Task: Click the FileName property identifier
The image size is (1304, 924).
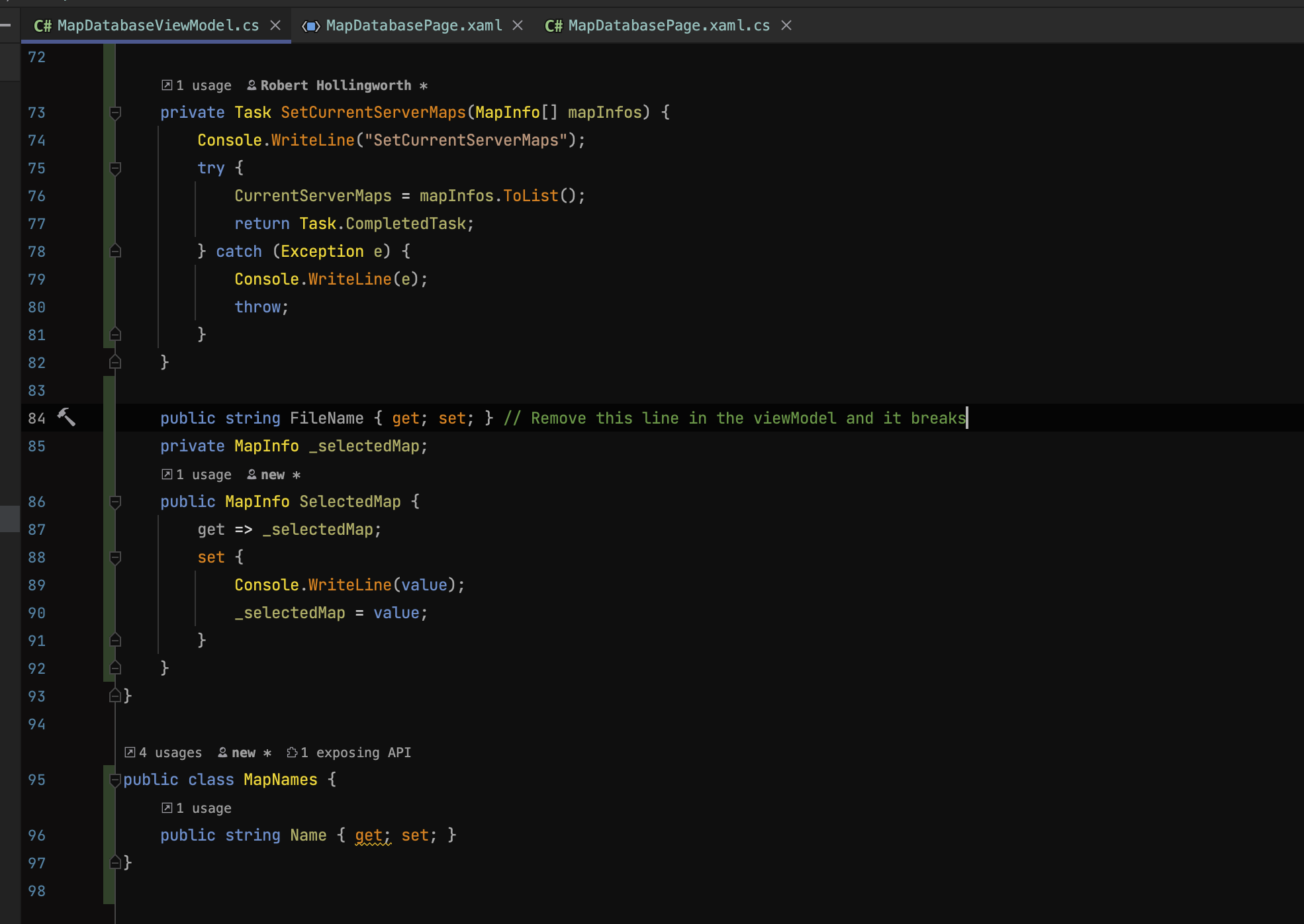Action: pos(327,418)
